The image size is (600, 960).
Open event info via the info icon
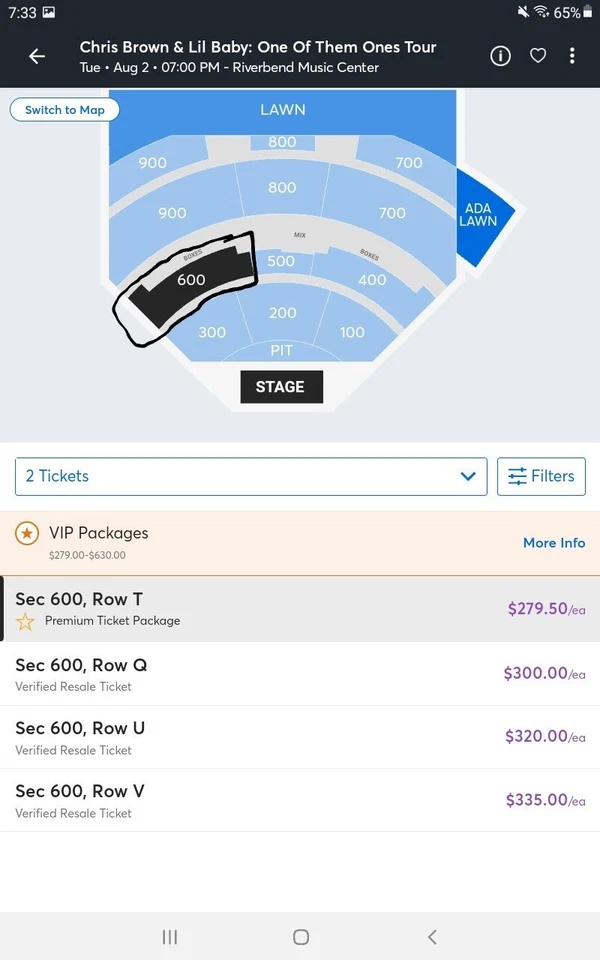[500, 56]
